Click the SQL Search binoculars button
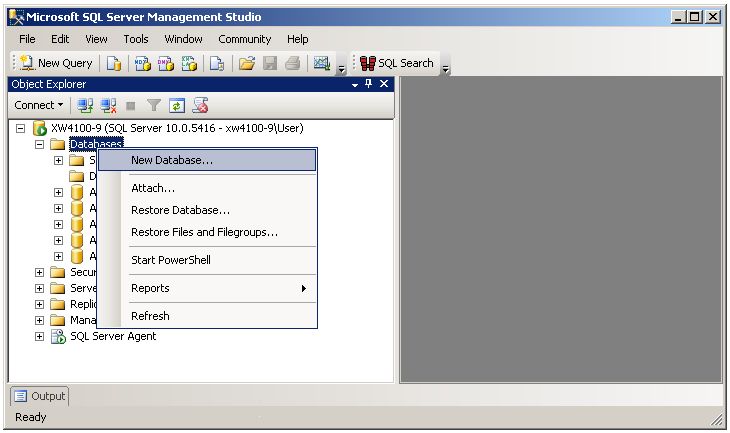 pos(397,63)
